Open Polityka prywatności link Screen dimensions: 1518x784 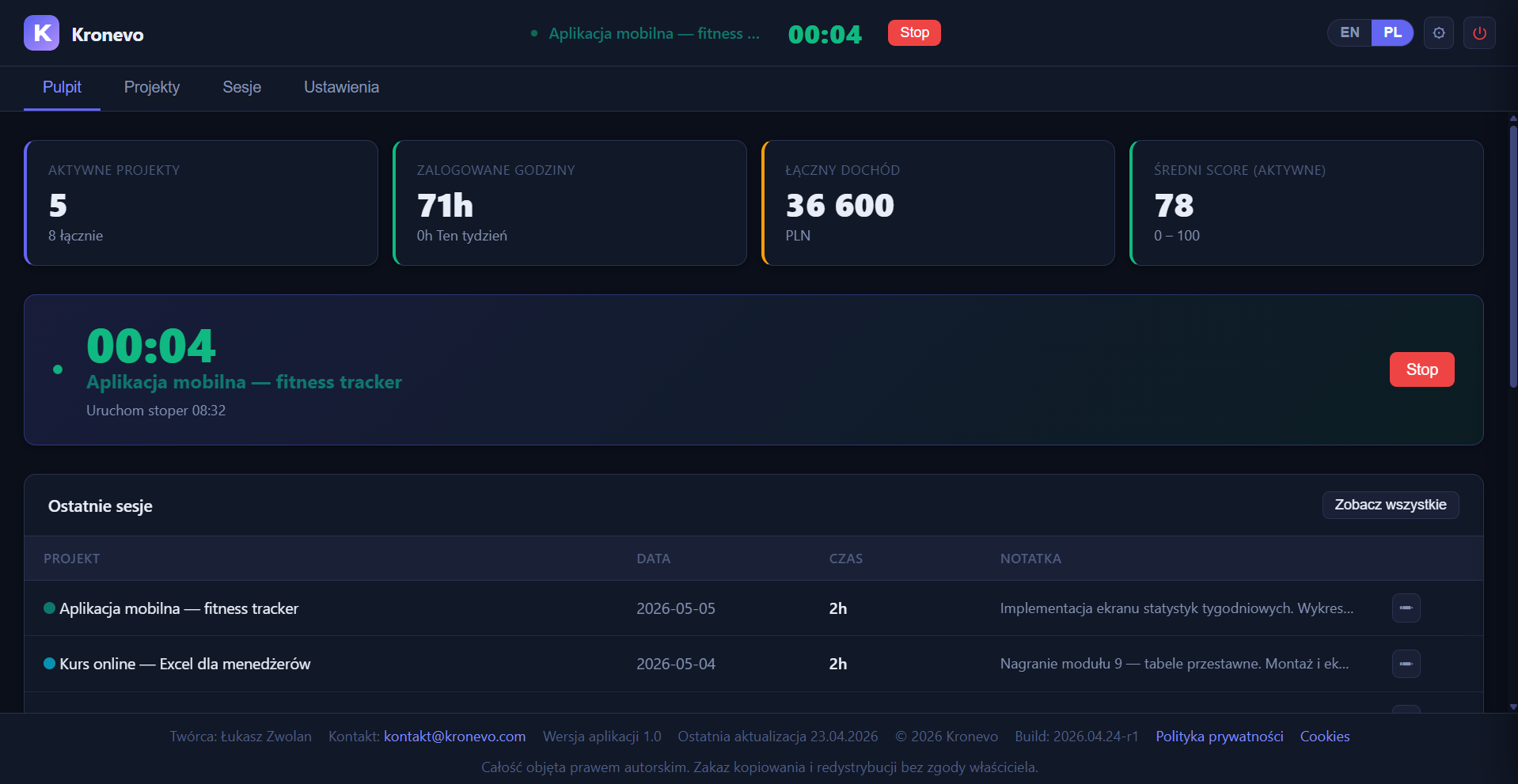click(1220, 737)
